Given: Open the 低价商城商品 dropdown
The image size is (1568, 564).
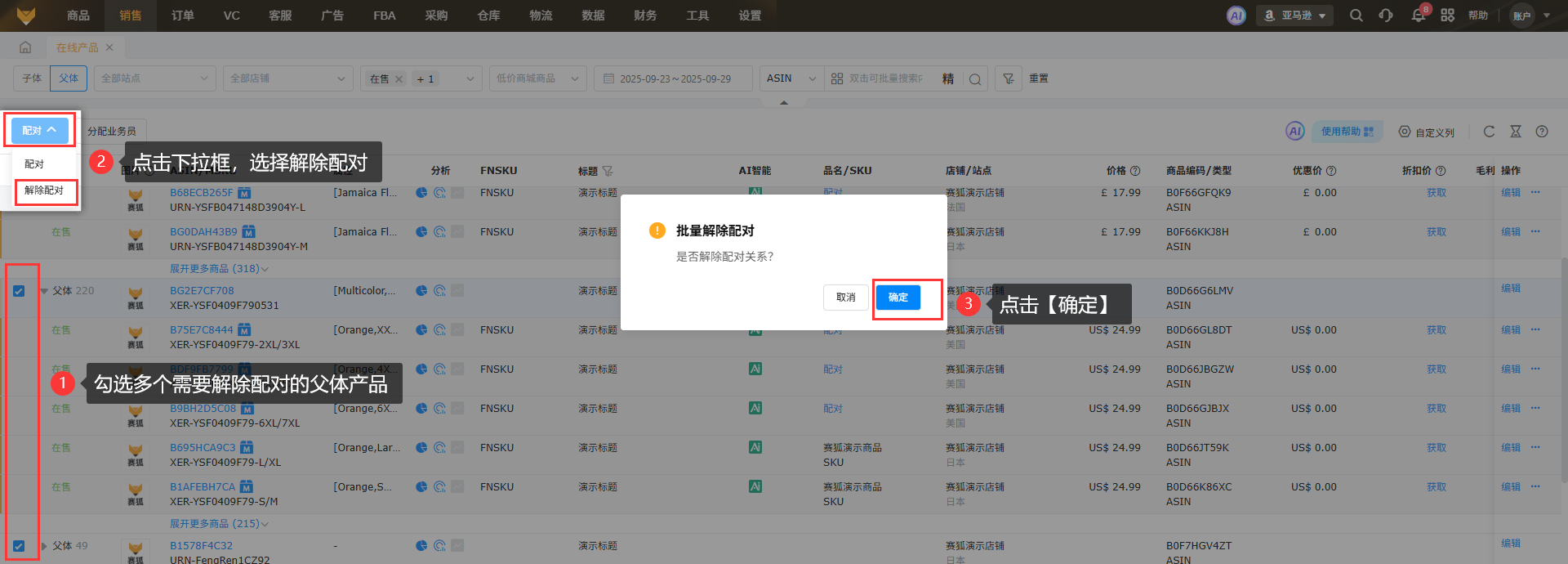Looking at the screenshot, I should pos(538,78).
